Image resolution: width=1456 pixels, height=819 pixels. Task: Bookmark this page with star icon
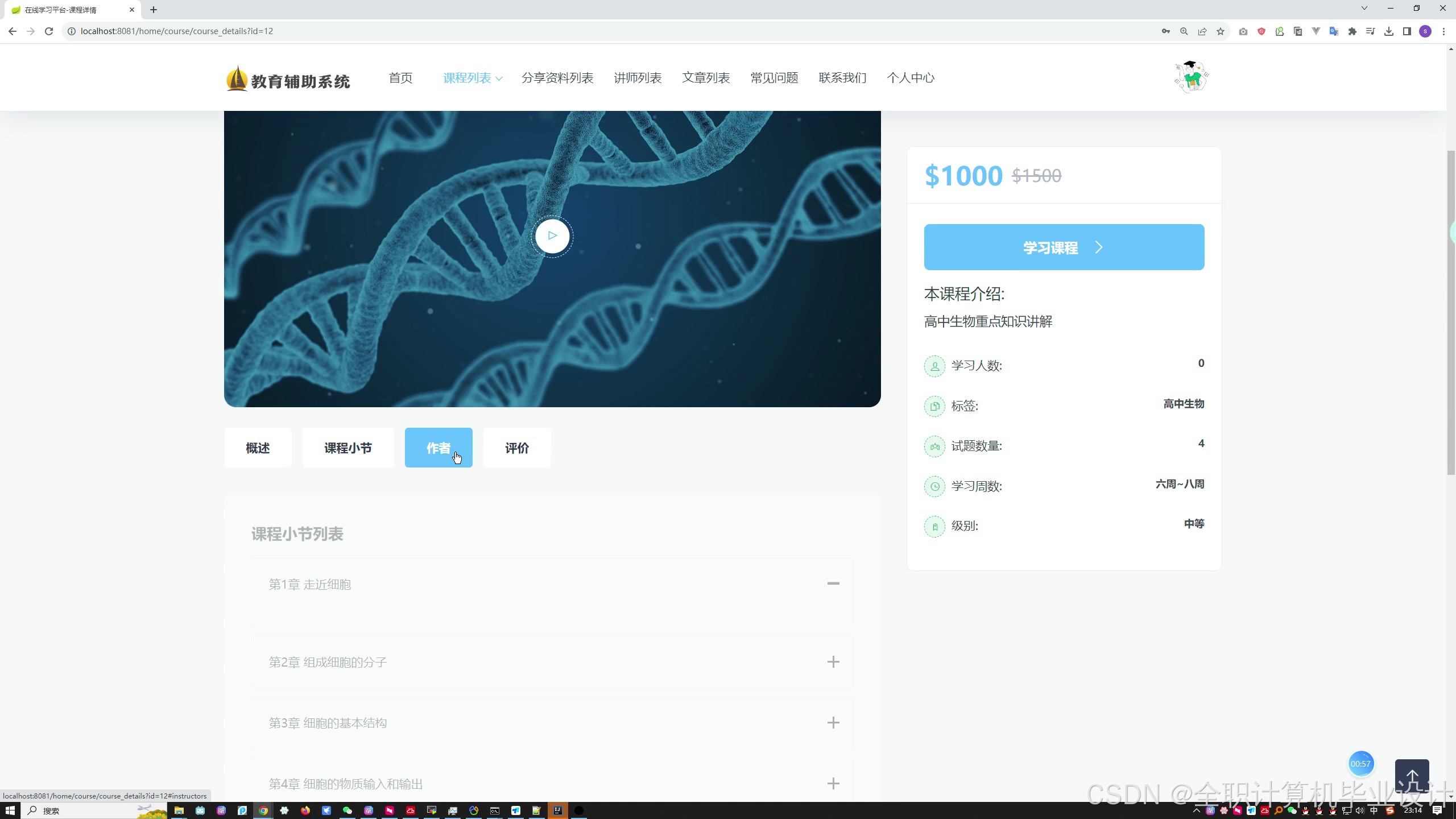(1220, 31)
